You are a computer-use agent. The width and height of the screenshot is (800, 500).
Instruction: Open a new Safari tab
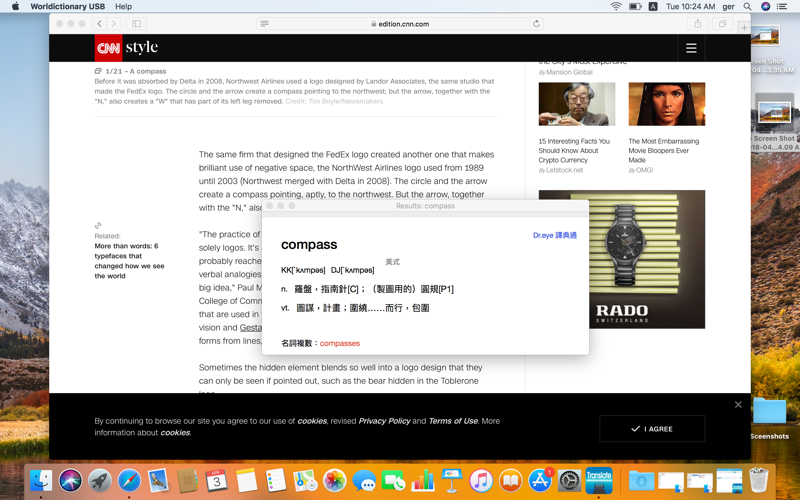744,27
